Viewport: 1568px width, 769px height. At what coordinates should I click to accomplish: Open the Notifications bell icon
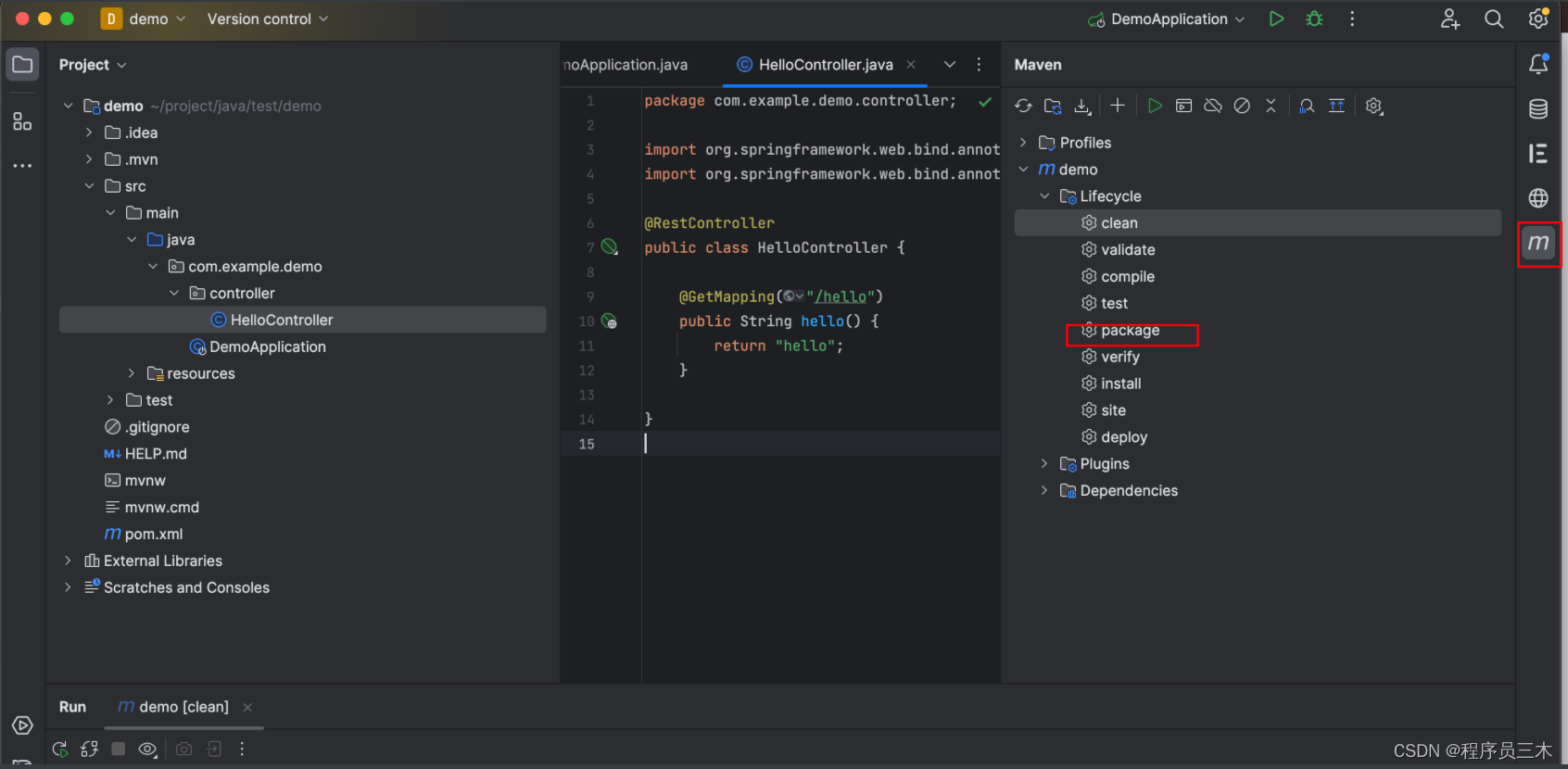click(1538, 64)
